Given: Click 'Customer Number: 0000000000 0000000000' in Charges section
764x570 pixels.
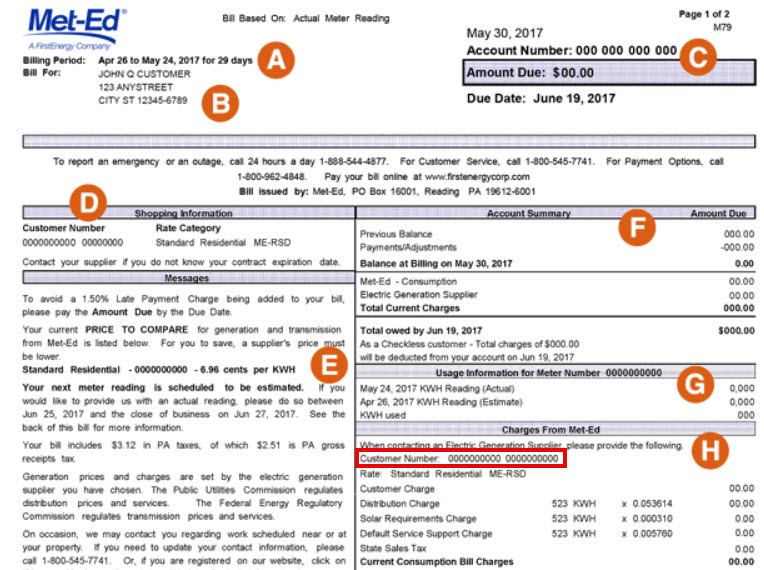Looking at the screenshot, I should 459,459.
